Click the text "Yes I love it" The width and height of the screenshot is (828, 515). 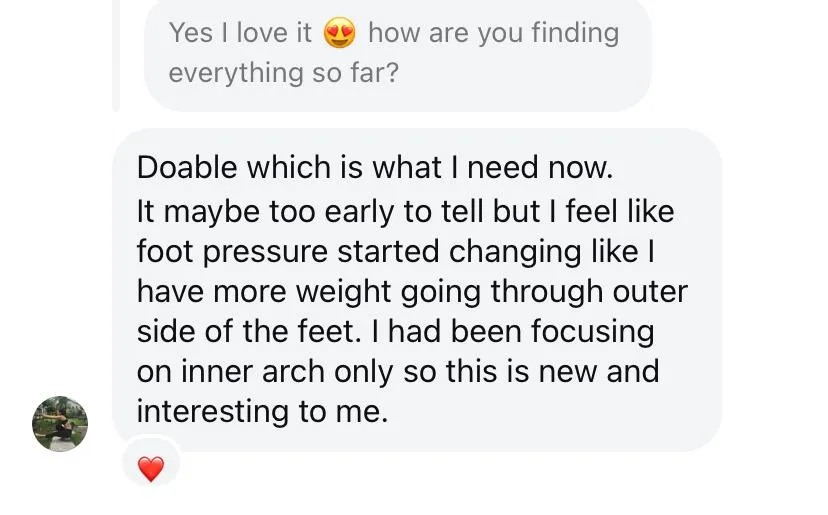click(x=240, y=33)
